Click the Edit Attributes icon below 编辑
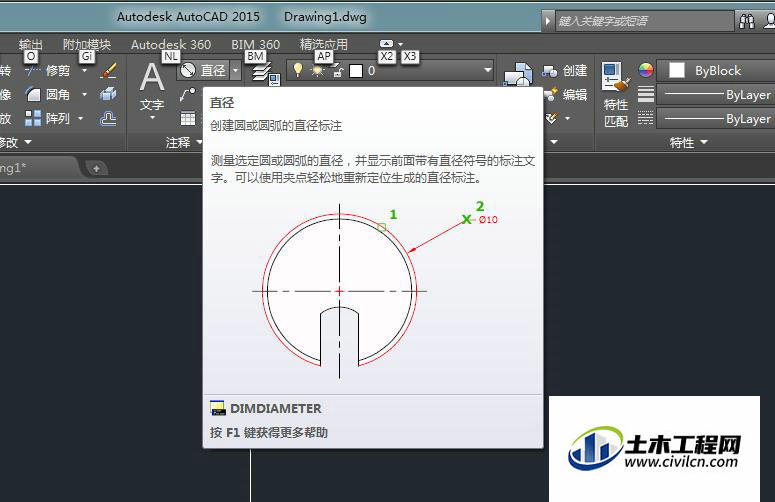The width and height of the screenshot is (775, 502). (x=552, y=118)
